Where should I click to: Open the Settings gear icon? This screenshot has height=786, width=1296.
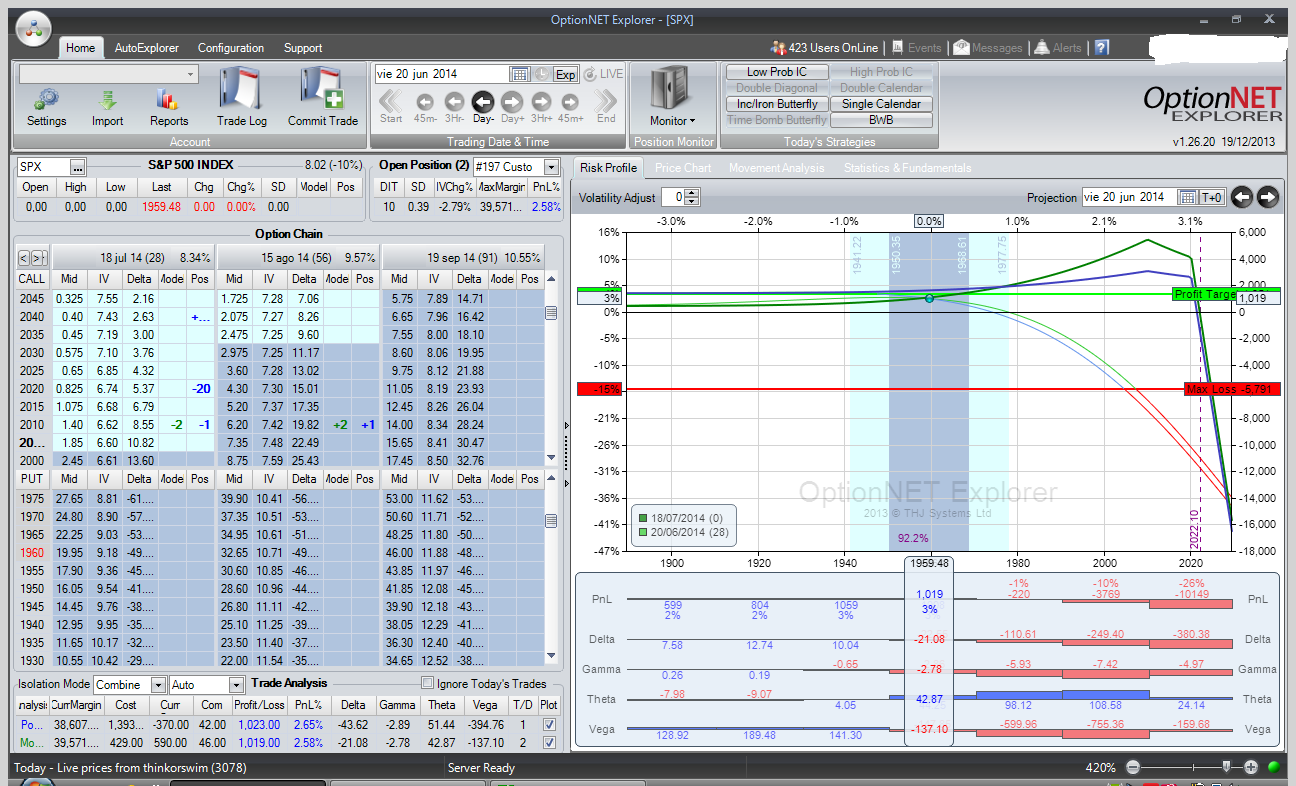[46, 100]
